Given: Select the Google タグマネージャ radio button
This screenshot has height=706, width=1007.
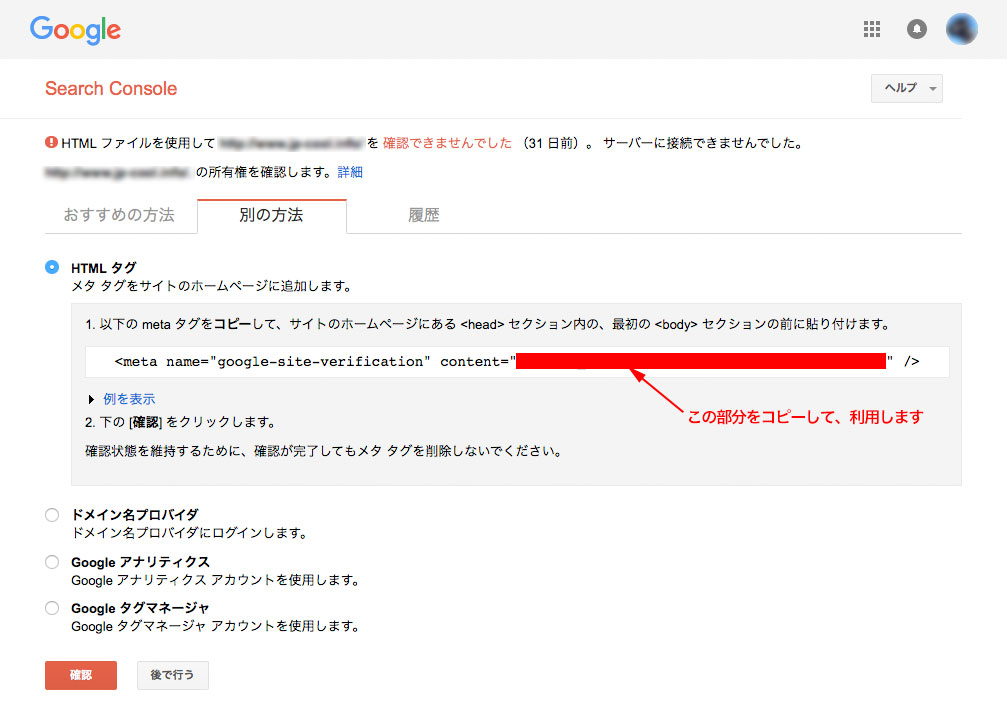Looking at the screenshot, I should pos(52,608).
